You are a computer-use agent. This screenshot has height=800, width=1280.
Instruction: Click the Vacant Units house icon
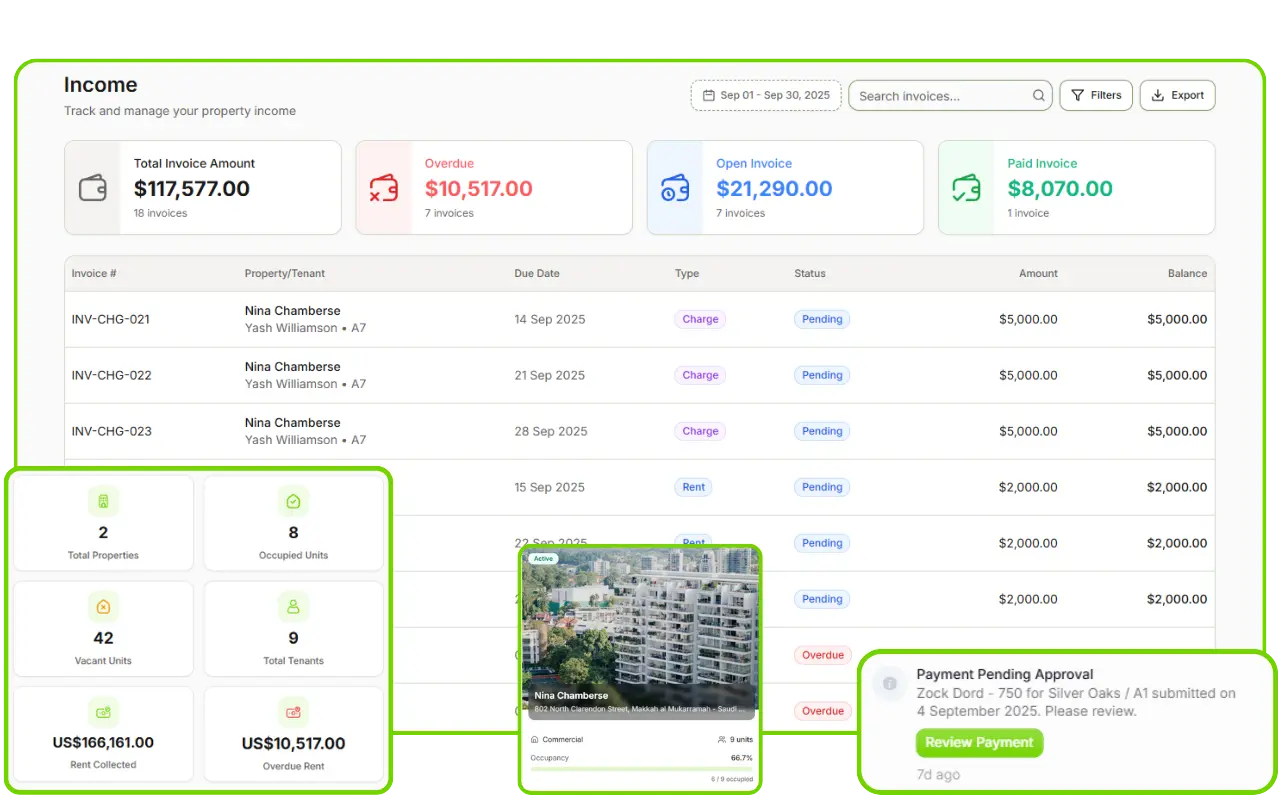[x=103, y=607]
